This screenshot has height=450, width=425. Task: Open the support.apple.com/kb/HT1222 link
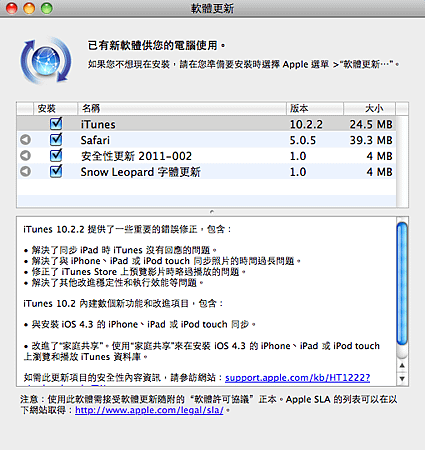point(297,378)
